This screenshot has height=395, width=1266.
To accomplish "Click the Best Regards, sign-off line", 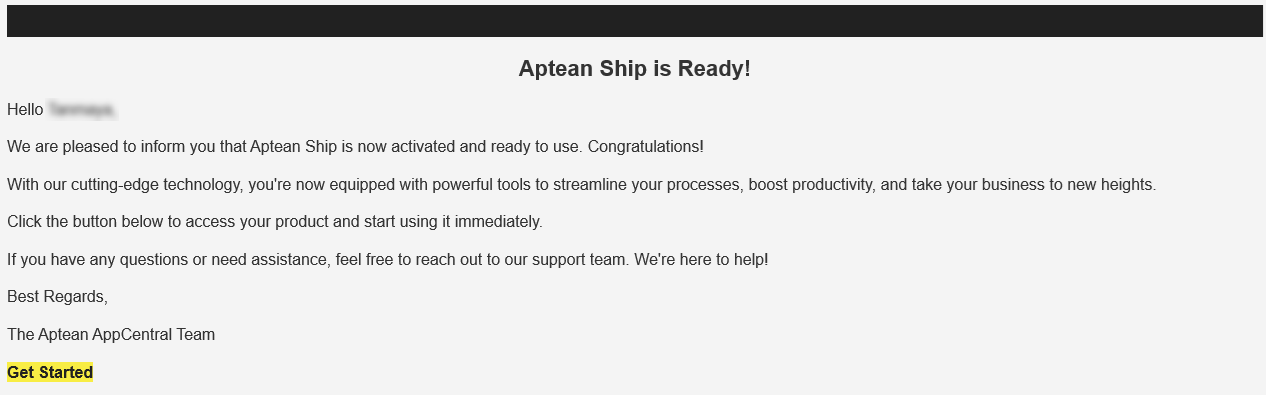I will 57,297.
